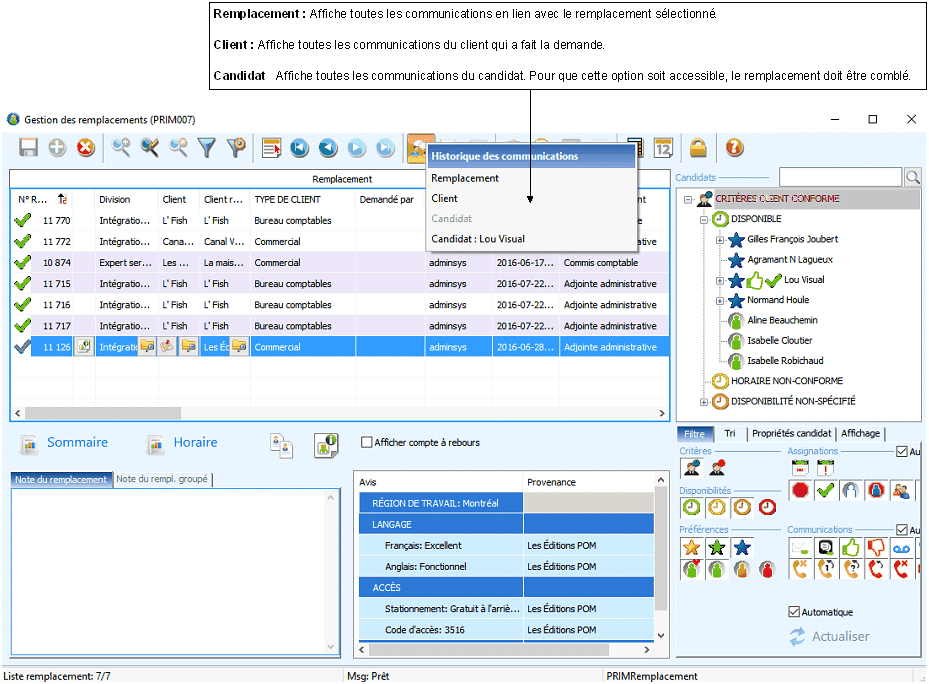Click the Actualiser button
Screen dimensions: 929x684
(829, 636)
